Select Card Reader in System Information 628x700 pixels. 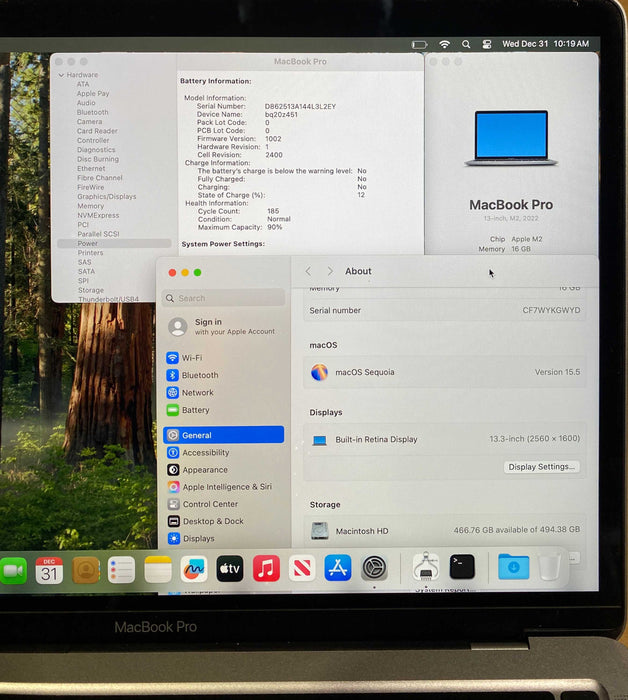(97, 131)
